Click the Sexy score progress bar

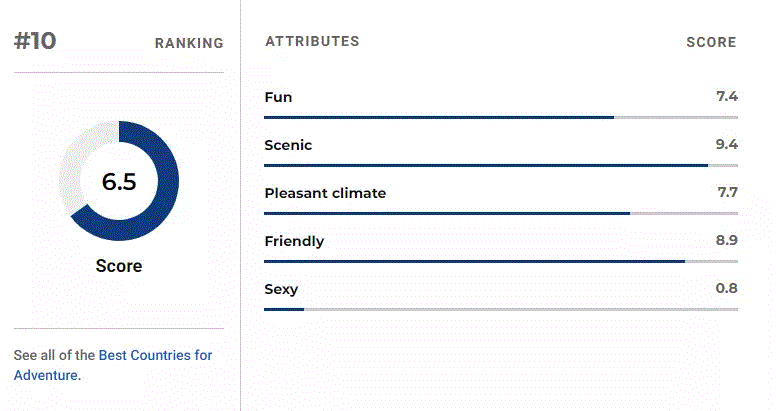pyautogui.click(x=501, y=309)
